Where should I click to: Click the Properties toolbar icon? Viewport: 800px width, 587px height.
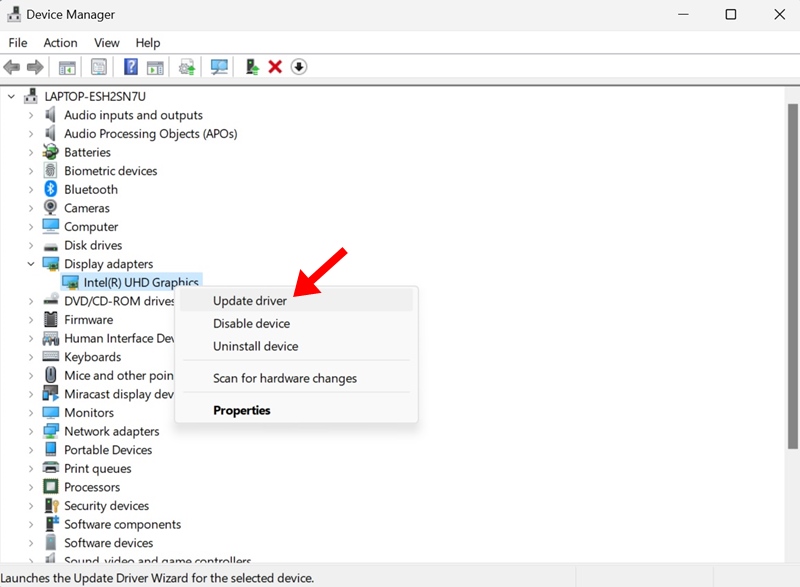click(x=99, y=67)
